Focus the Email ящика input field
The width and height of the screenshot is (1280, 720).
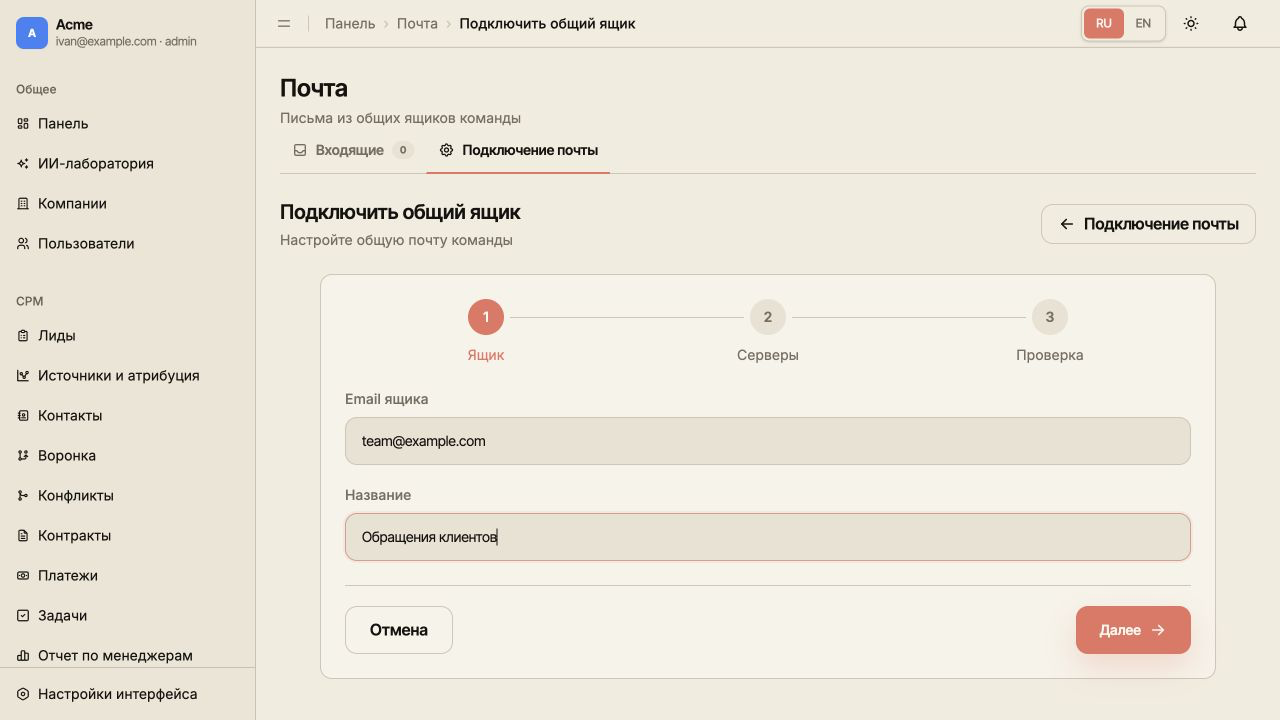point(768,441)
